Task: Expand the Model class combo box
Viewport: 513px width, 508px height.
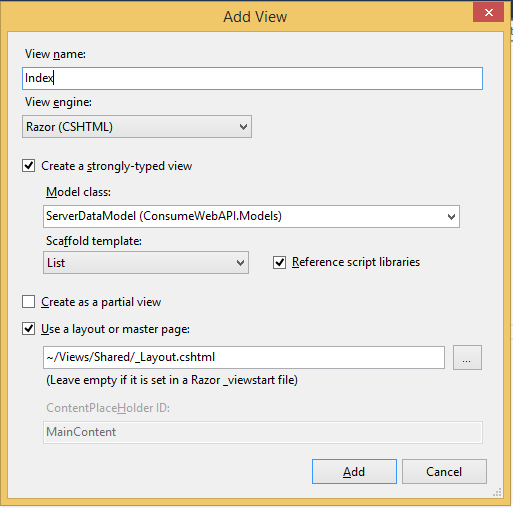Action: tap(251, 216)
